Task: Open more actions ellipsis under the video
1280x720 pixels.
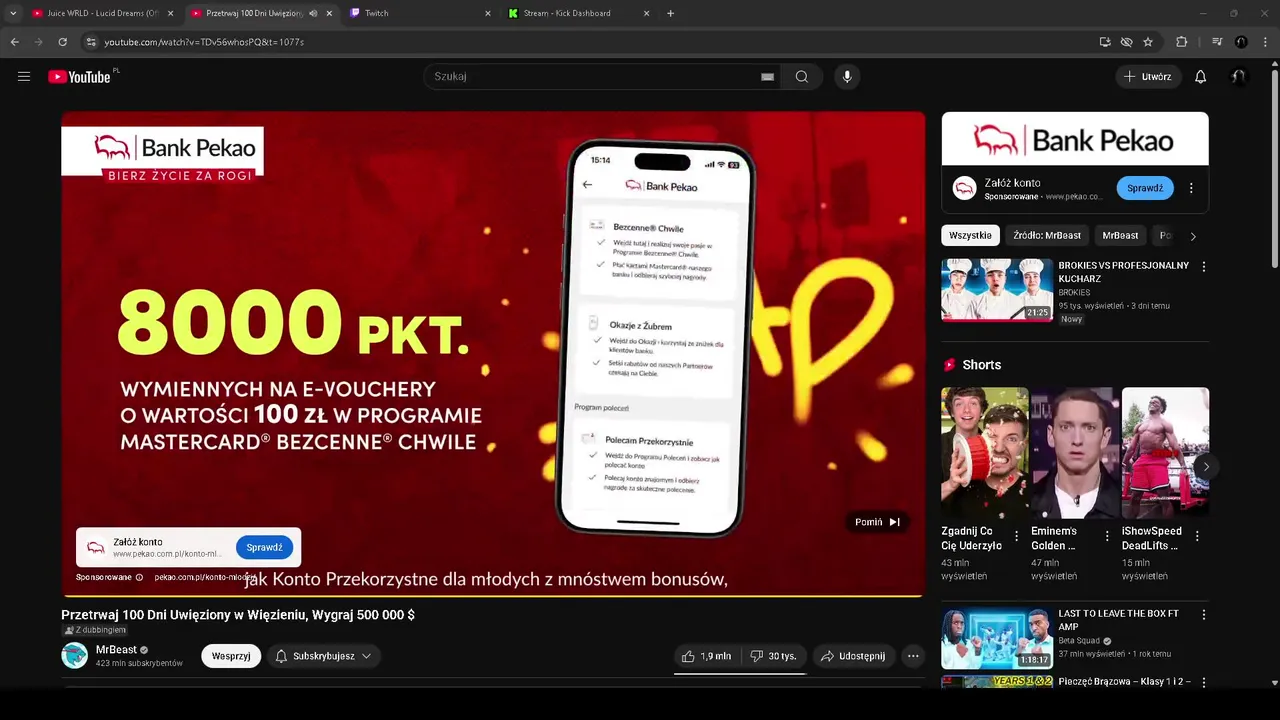Action: coord(912,656)
